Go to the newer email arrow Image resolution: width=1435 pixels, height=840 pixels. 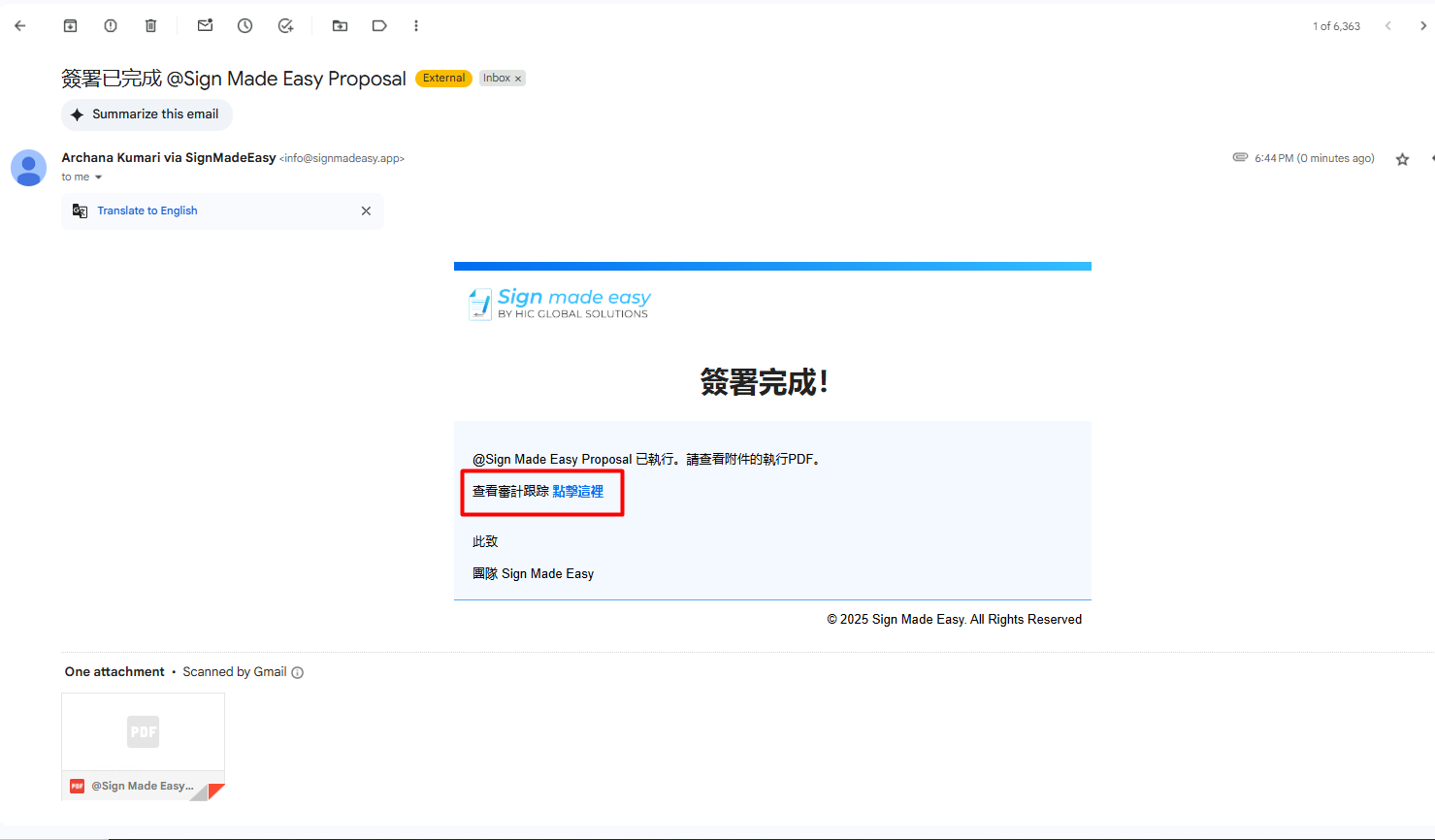1388,26
